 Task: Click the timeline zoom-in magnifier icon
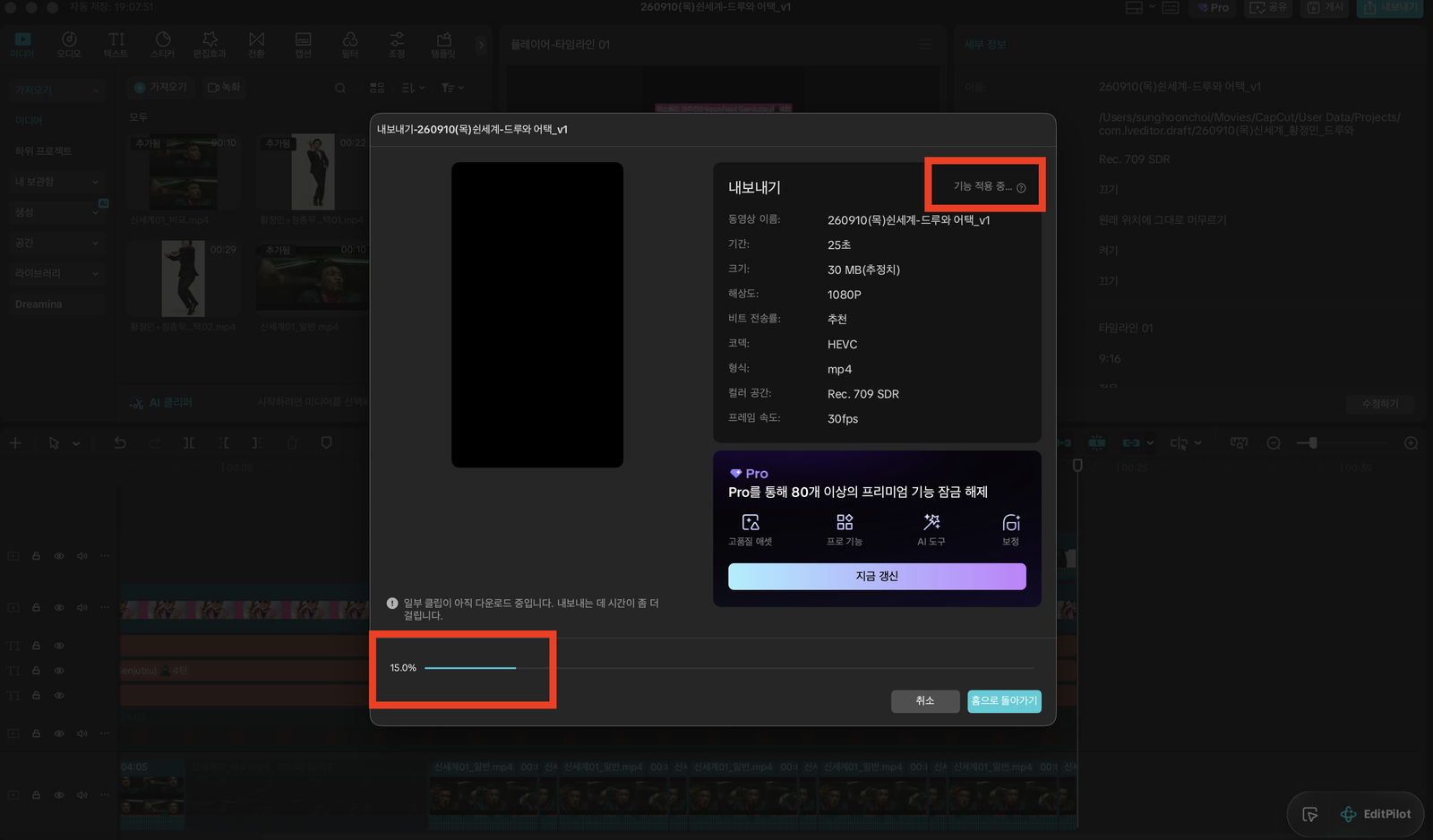pos(1412,443)
